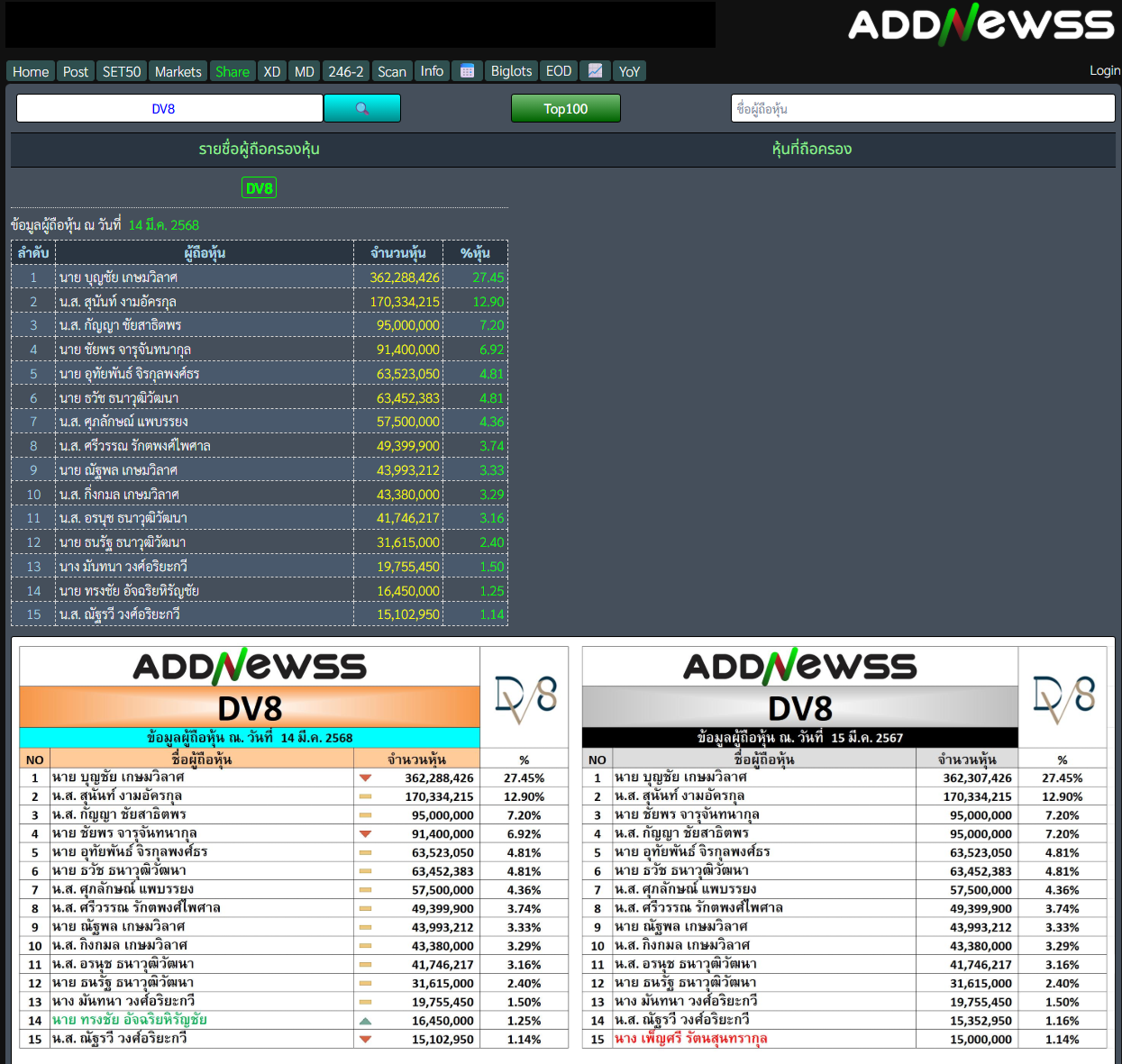Viewport: 1122px width, 1064px height.
Task: Focus the stock symbol field containing DV8
Action: pyautogui.click(x=169, y=108)
